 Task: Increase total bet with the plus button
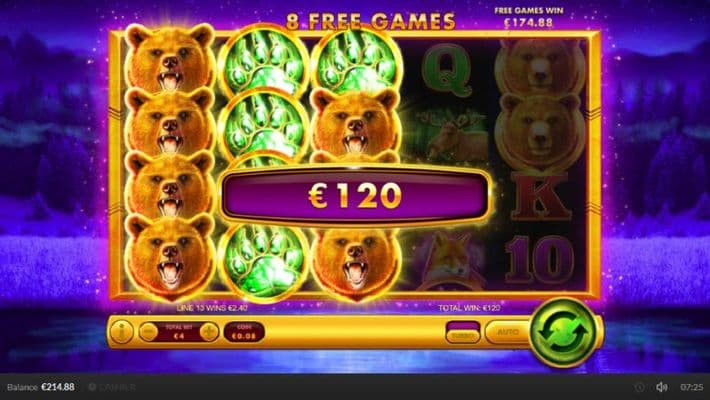coord(209,332)
